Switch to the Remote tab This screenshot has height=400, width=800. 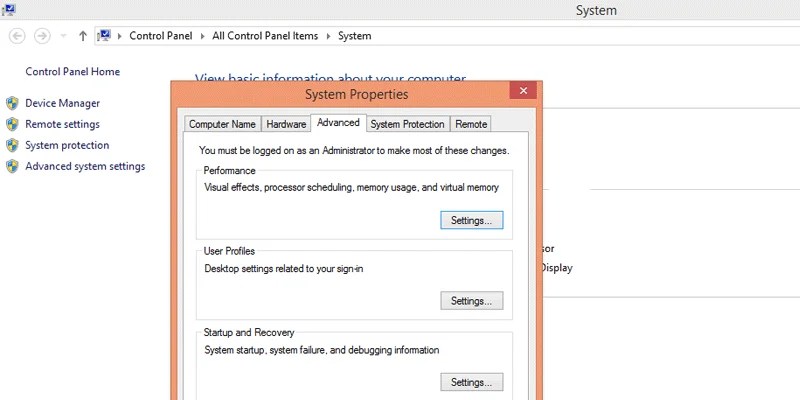[x=471, y=124]
